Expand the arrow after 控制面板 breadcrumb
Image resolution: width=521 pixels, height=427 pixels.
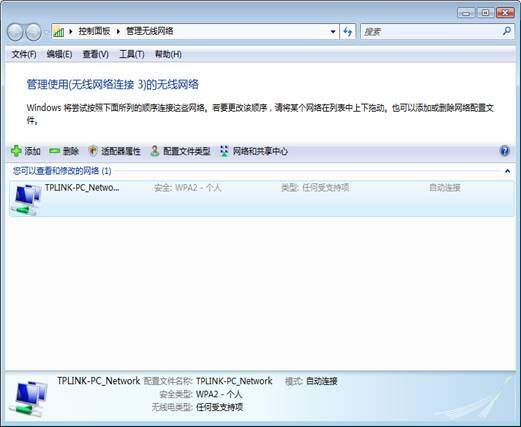118,31
